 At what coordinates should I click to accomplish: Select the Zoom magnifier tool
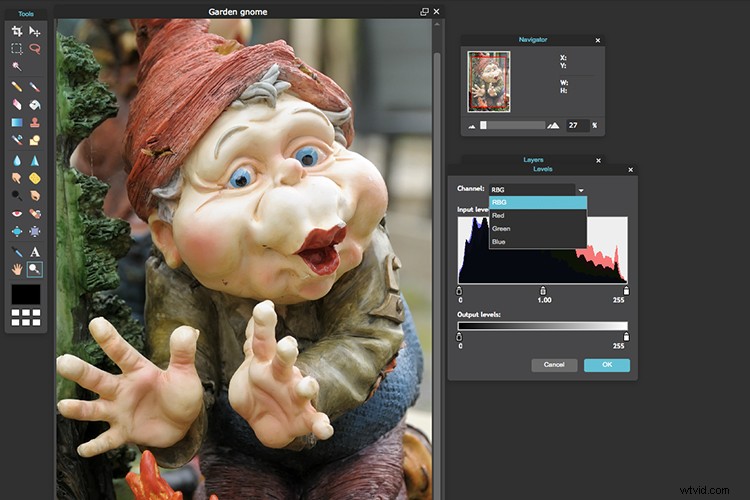[x=34, y=269]
